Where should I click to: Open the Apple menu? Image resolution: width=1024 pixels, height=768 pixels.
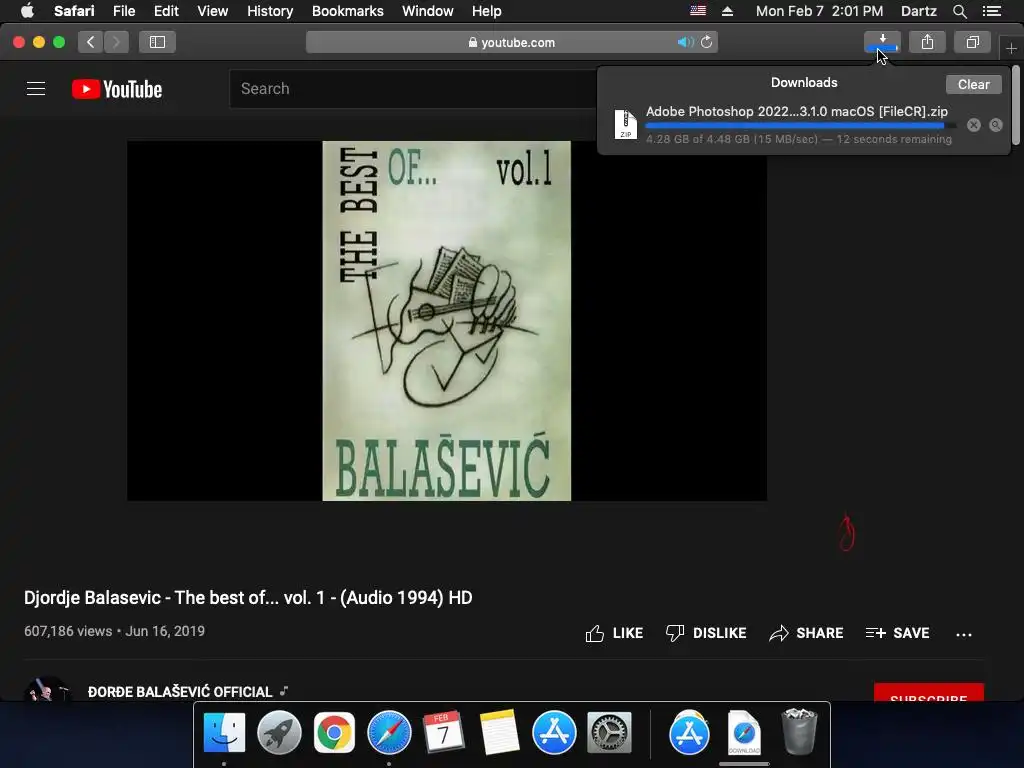coord(27,11)
